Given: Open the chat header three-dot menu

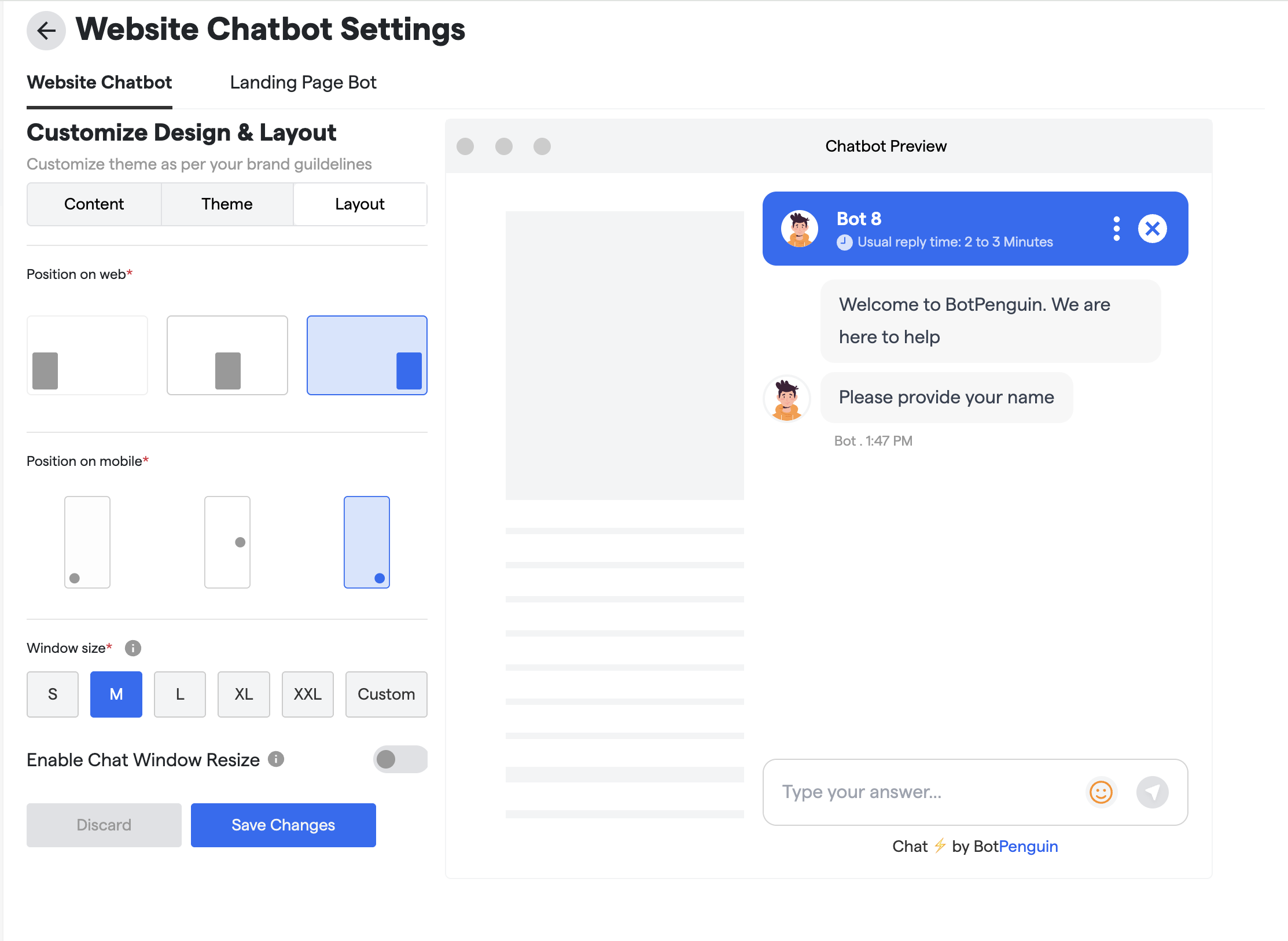Looking at the screenshot, I should 1116,229.
